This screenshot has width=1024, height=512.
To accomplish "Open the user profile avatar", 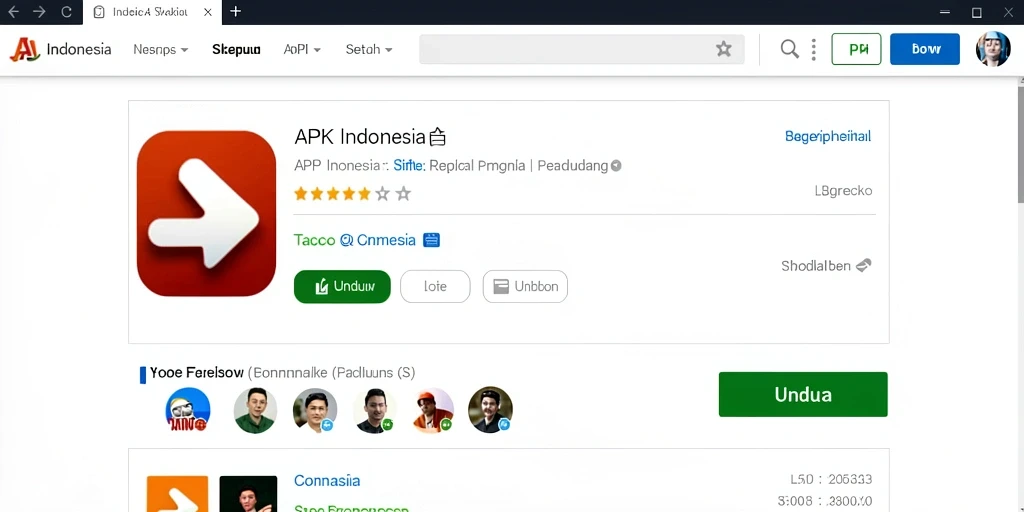I will coord(993,49).
